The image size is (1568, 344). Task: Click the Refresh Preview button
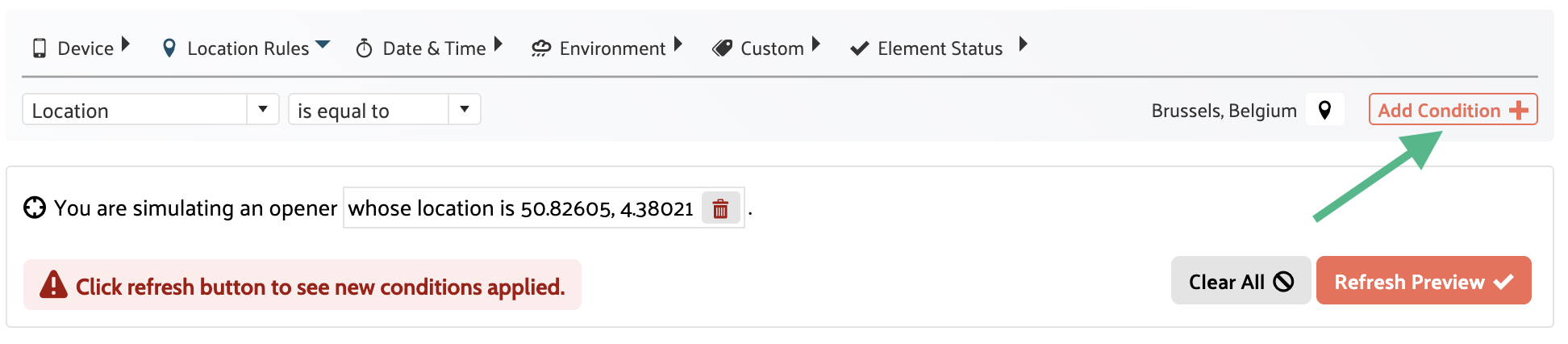coord(1423,281)
